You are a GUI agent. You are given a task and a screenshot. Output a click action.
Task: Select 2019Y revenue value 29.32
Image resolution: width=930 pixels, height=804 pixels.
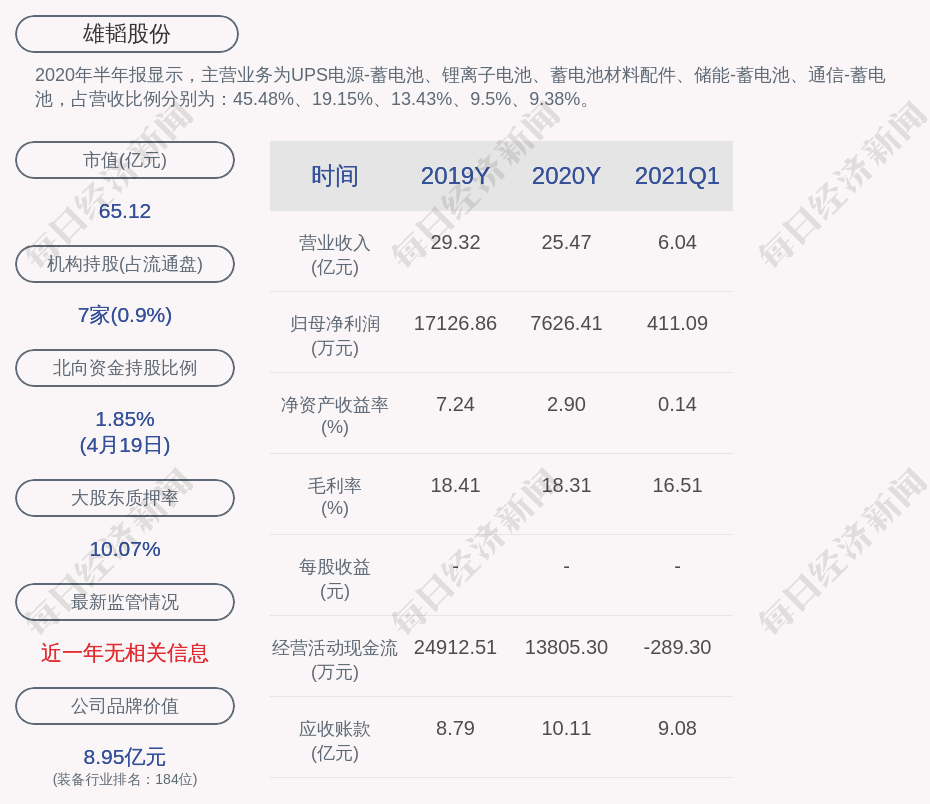(455, 243)
